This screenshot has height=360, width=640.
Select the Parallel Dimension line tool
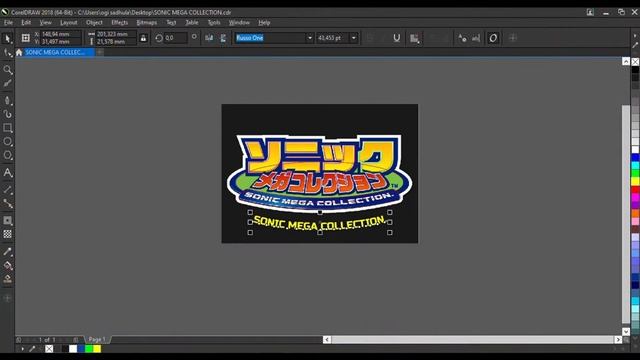tap(7, 189)
